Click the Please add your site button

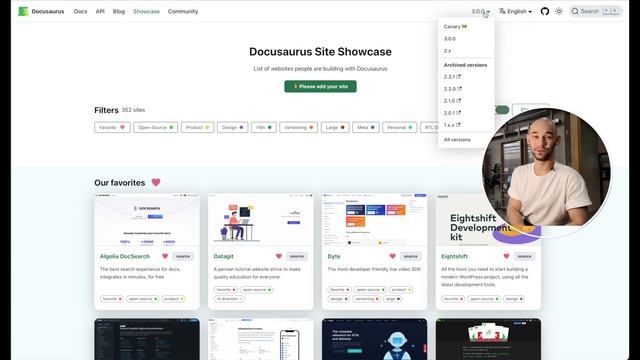(x=320, y=87)
